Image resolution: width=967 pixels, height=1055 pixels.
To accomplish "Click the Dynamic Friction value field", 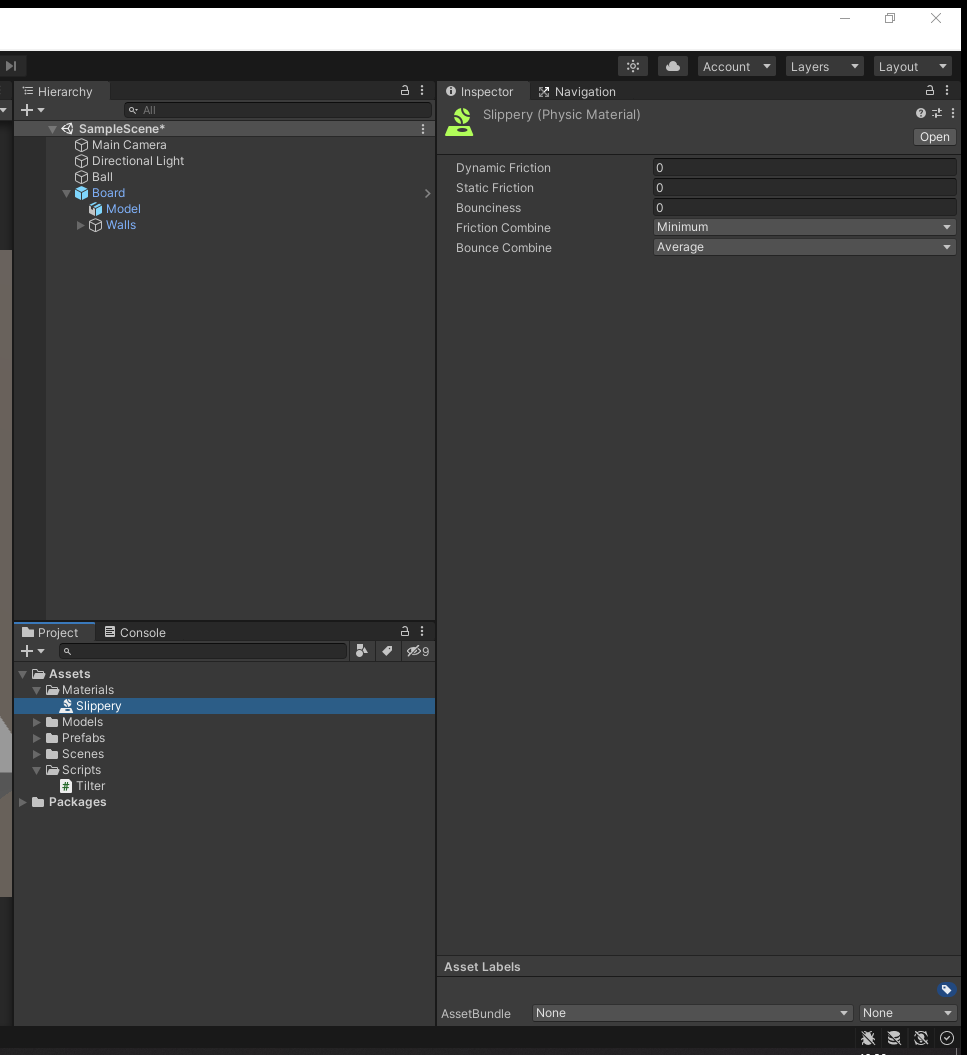I will click(804, 168).
